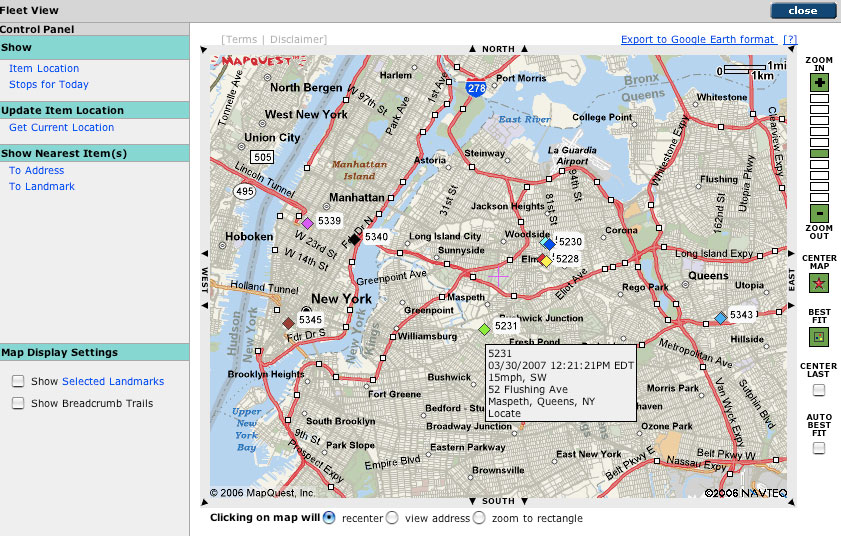The width and height of the screenshot is (841, 536).
Task: Click the Center Map star icon
Action: click(x=818, y=283)
